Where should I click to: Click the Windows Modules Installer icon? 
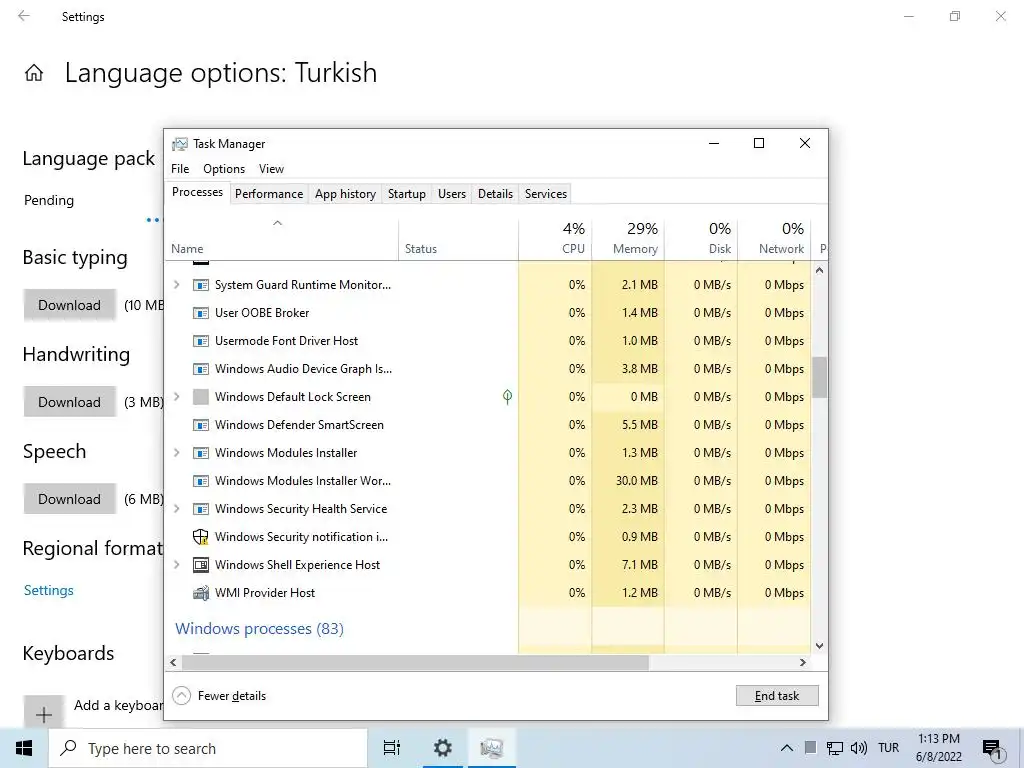click(x=201, y=453)
